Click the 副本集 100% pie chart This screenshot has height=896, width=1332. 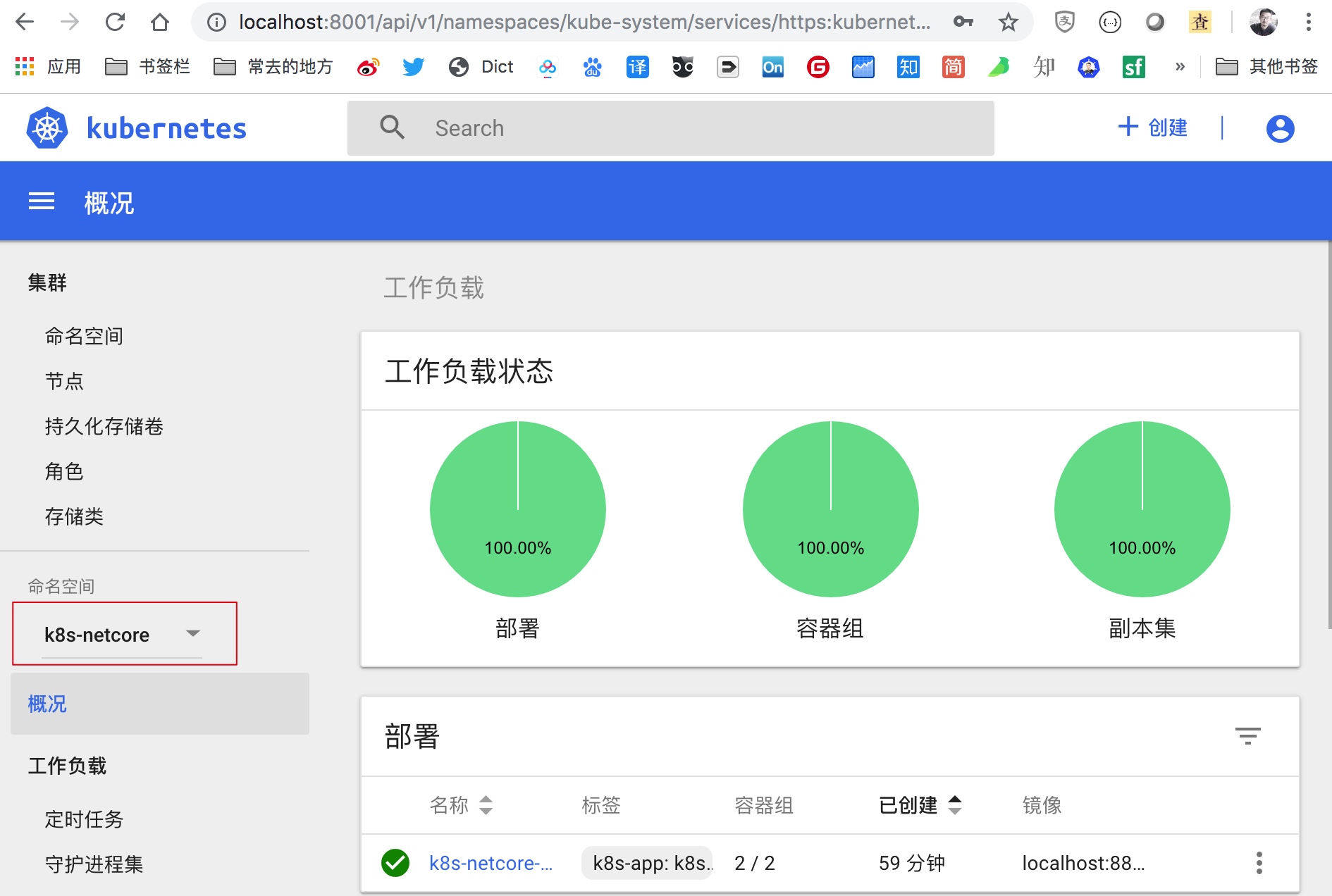[x=1142, y=509]
